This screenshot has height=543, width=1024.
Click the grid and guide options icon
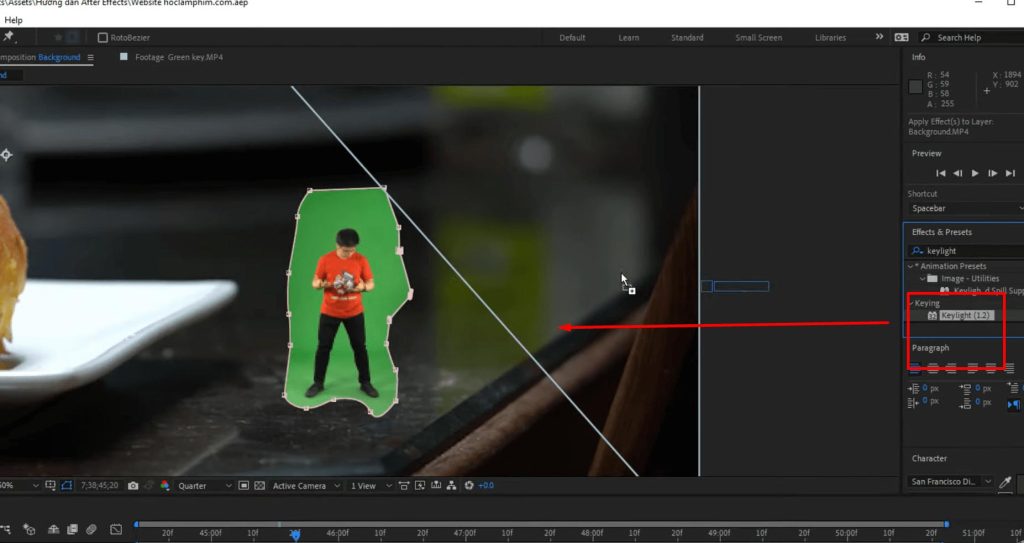50,485
